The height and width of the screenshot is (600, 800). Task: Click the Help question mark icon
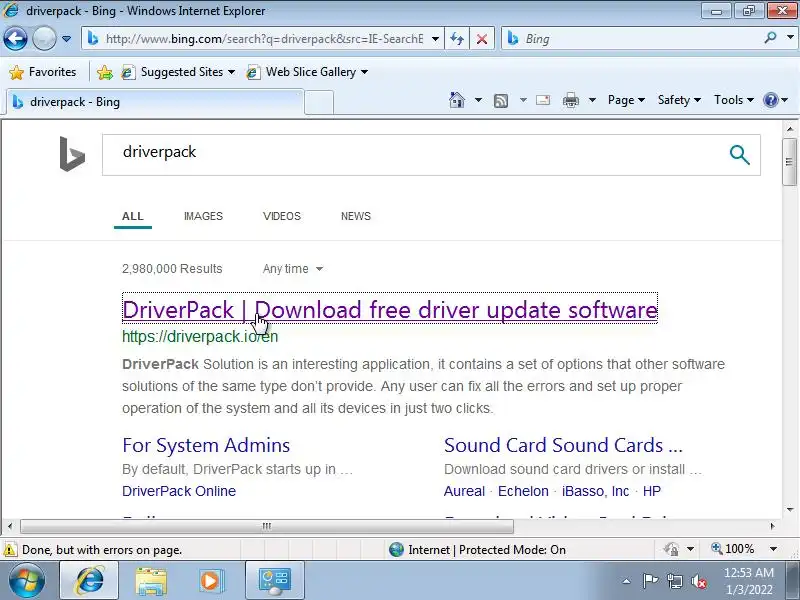(x=770, y=100)
